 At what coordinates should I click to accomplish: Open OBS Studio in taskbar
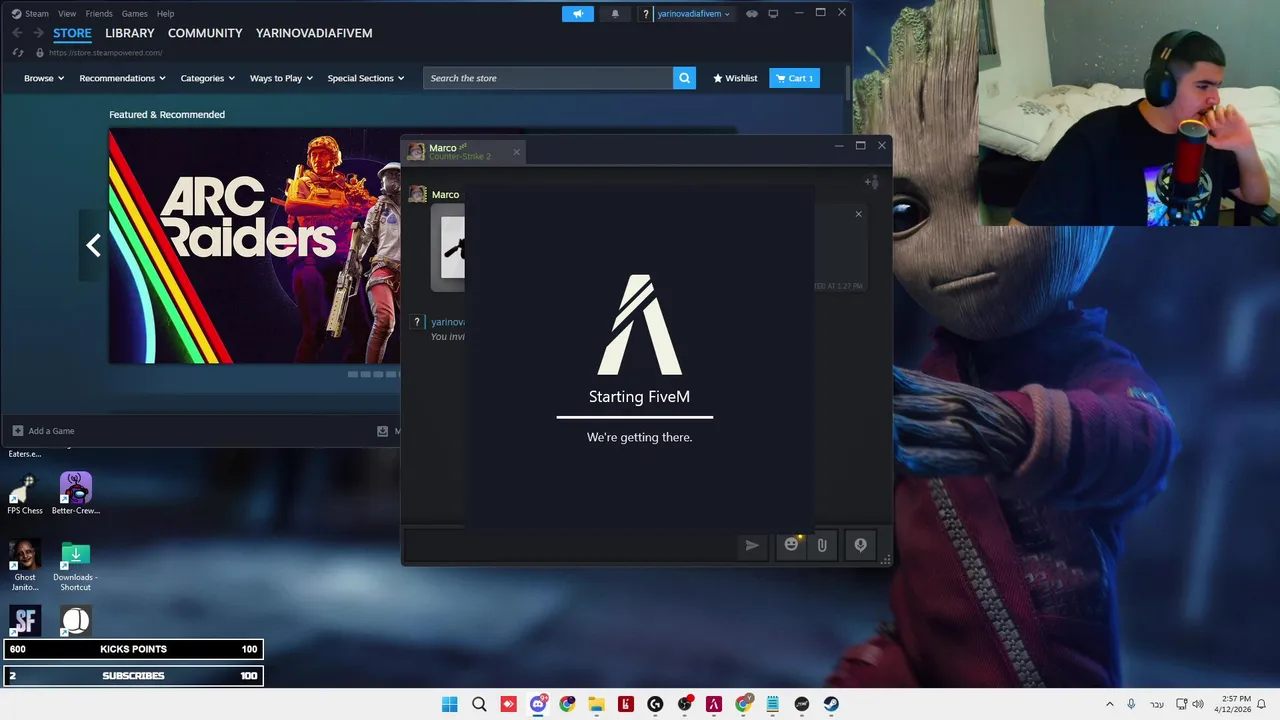[x=684, y=704]
